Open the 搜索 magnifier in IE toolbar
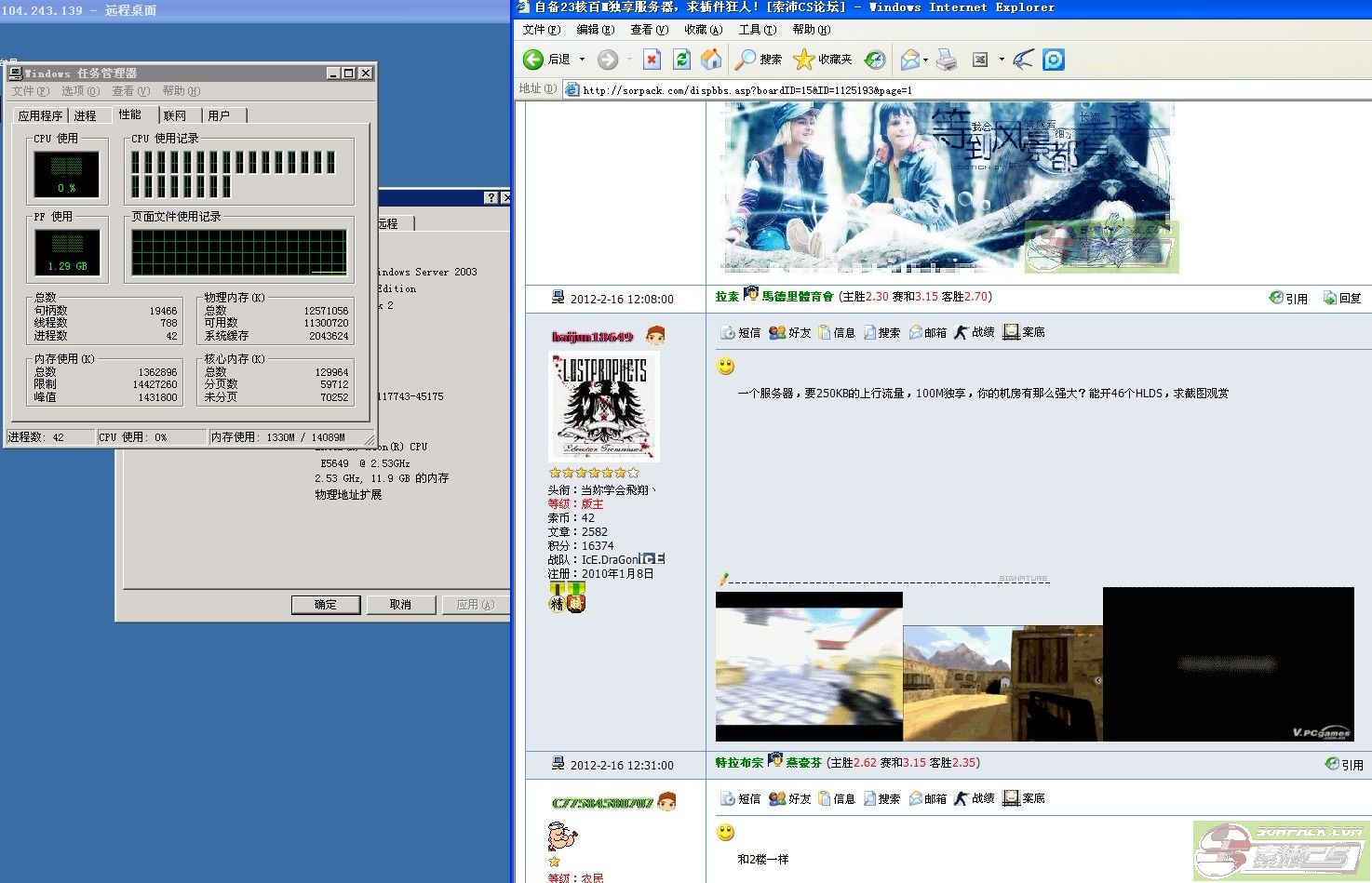Viewport: 1372px width, 883px height. 746,60
